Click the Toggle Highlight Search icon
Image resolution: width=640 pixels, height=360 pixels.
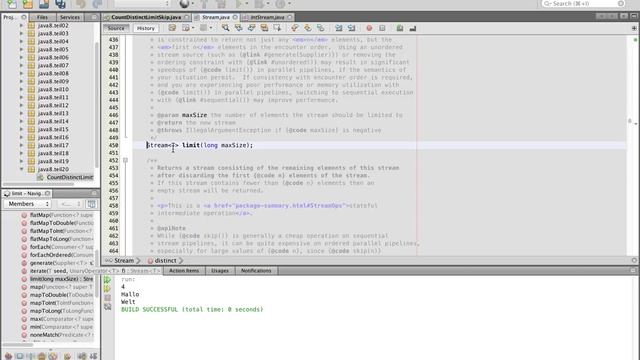coord(264,28)
